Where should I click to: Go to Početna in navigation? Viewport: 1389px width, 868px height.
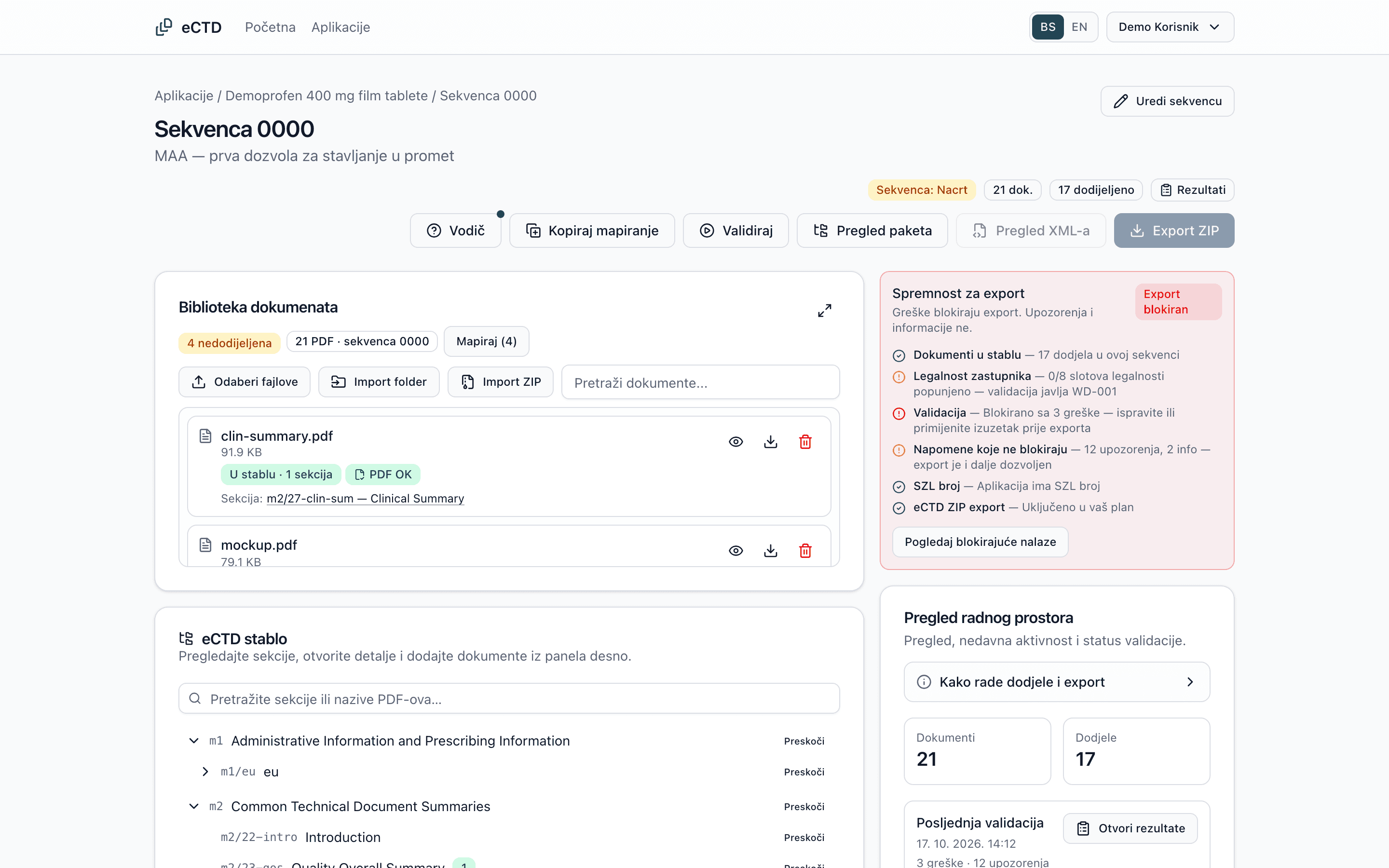click(271, 27)
